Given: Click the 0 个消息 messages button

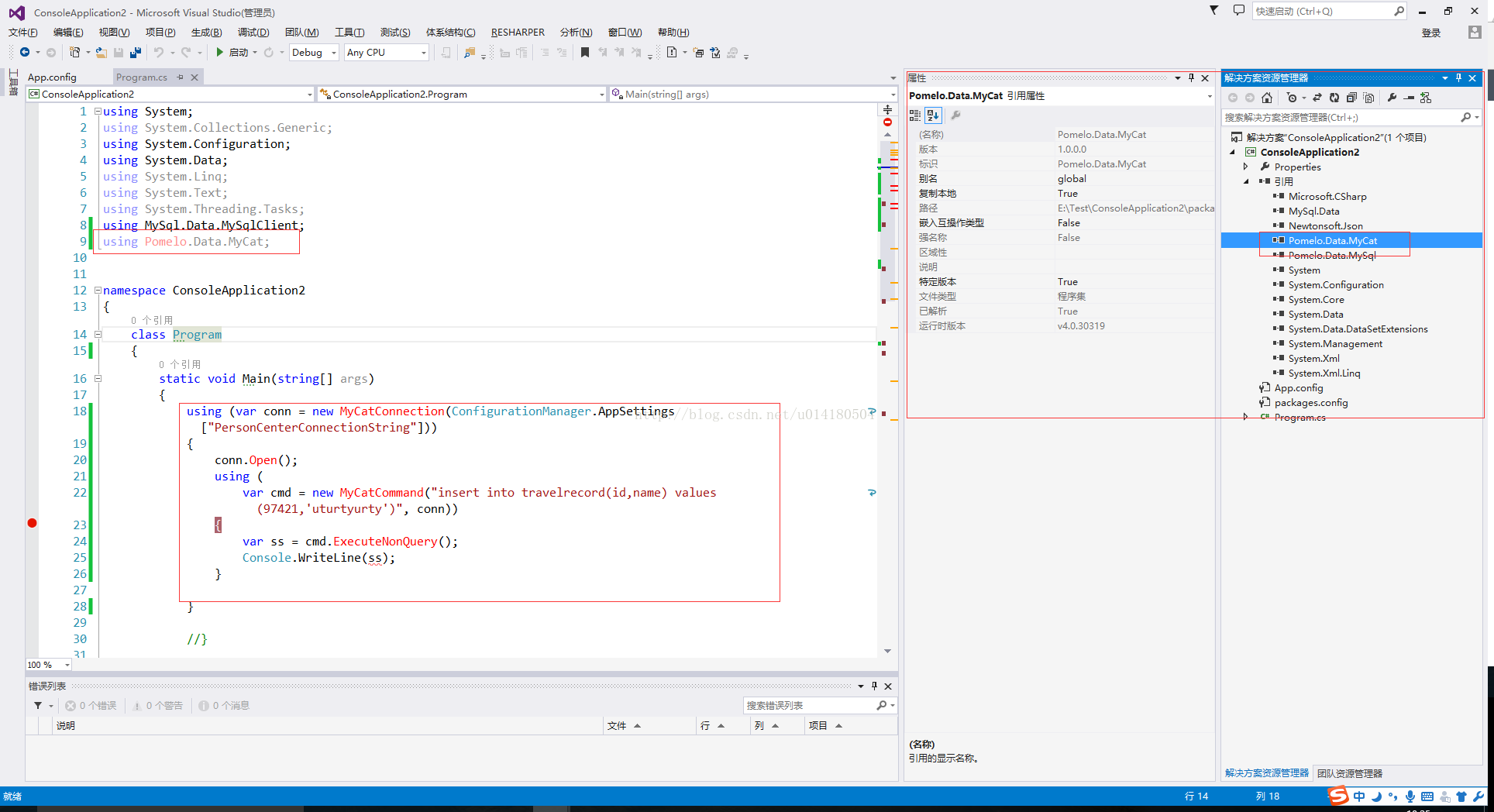Looking at the screenshot, I should click(x=225, y=705).
